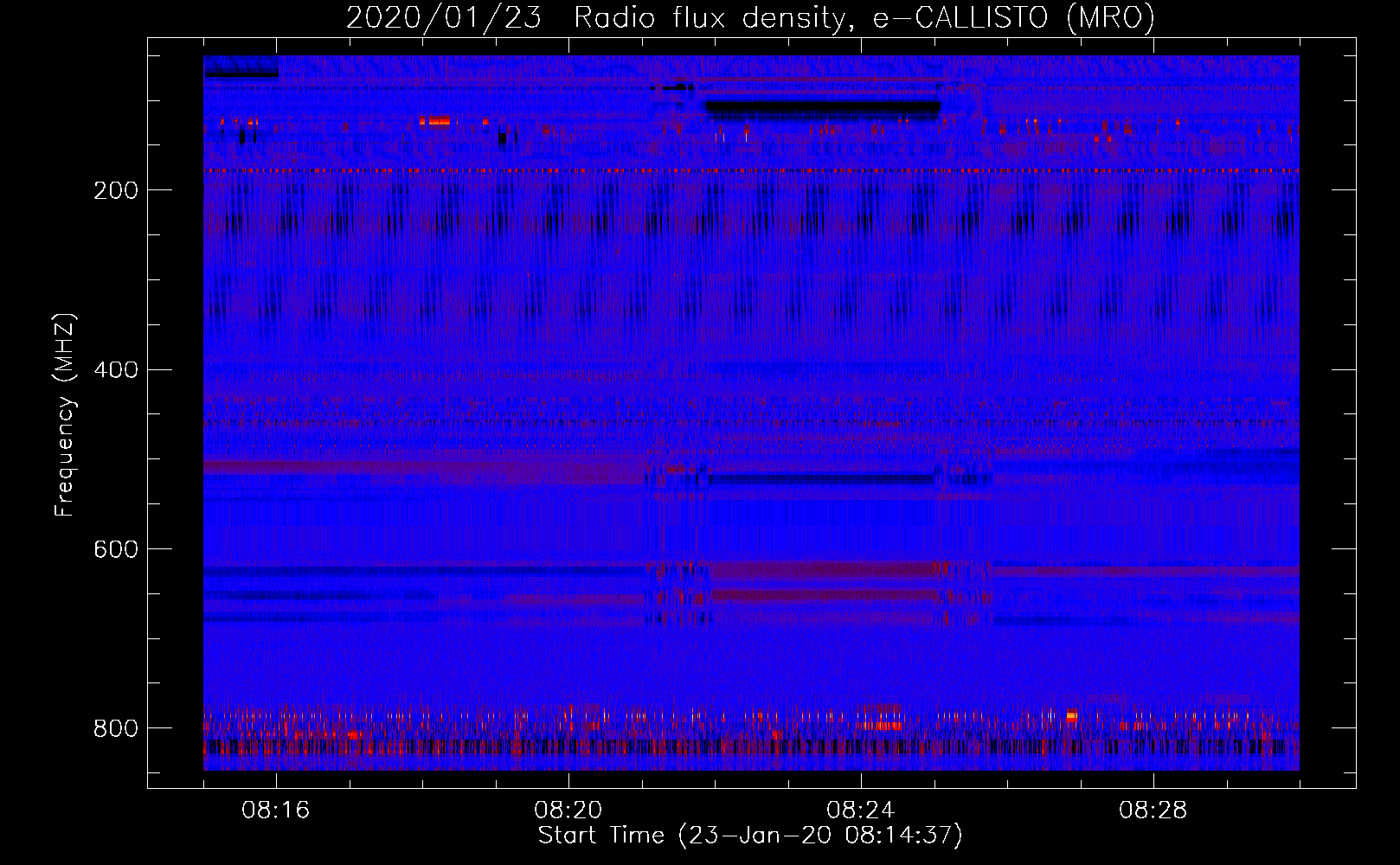Click the '08:20' time tick label
Screen dimensions: 1400x865
coord(568,811)
